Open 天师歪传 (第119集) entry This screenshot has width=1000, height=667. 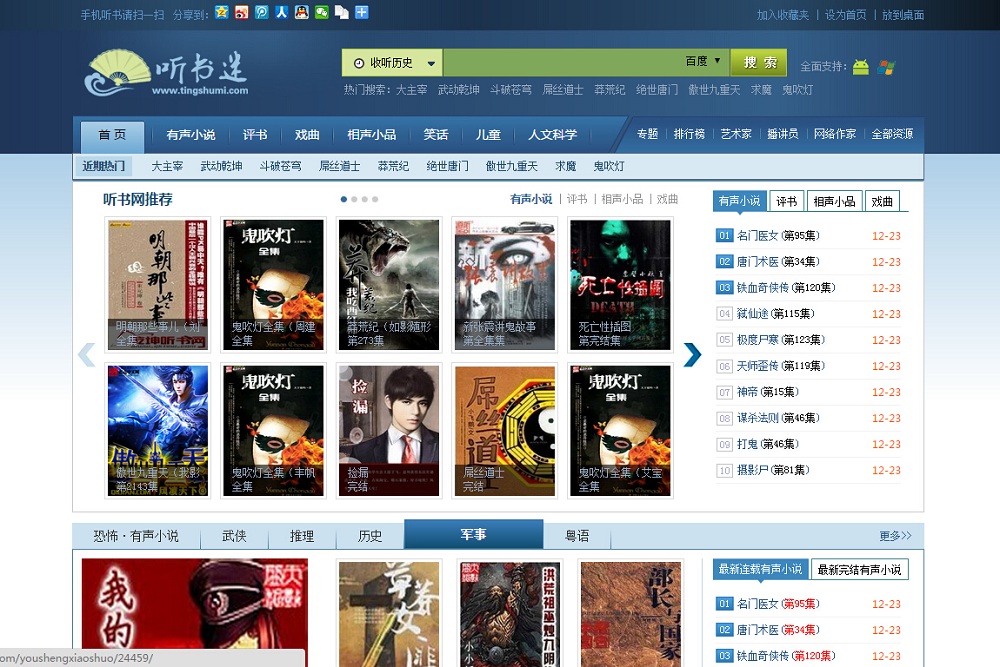[781, 366]
